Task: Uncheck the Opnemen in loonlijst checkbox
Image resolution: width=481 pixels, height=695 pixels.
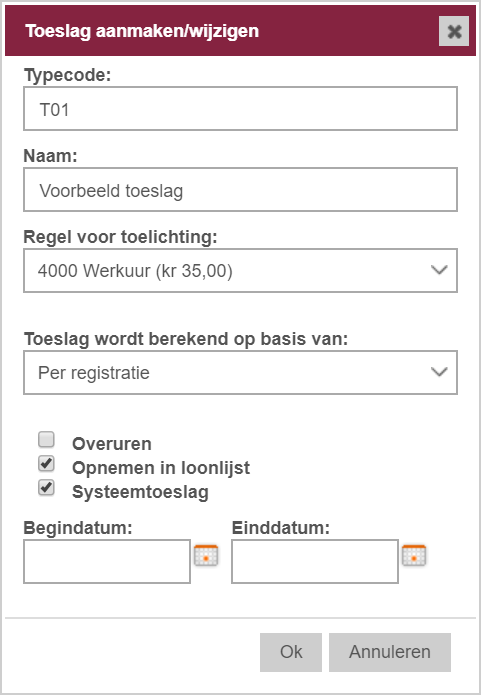Action: click(46, 463)
